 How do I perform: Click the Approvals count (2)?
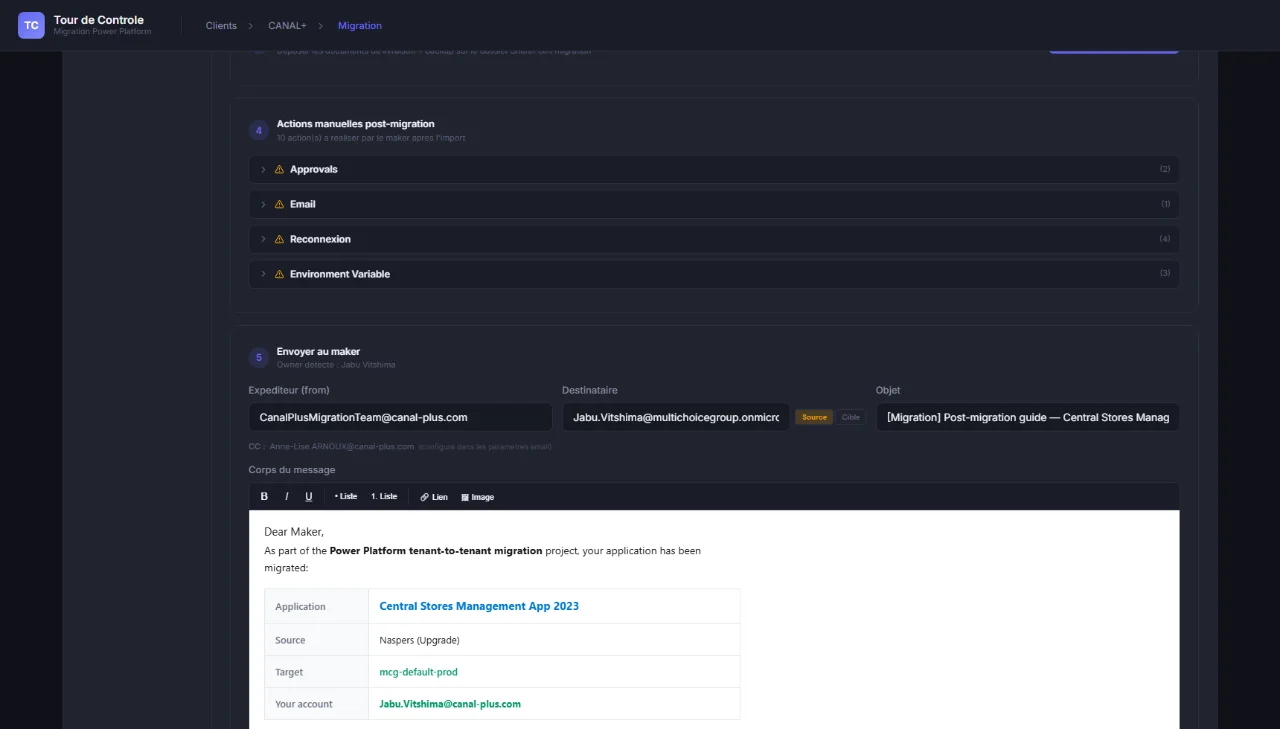pyautogui.click(x=1165, y=169)
